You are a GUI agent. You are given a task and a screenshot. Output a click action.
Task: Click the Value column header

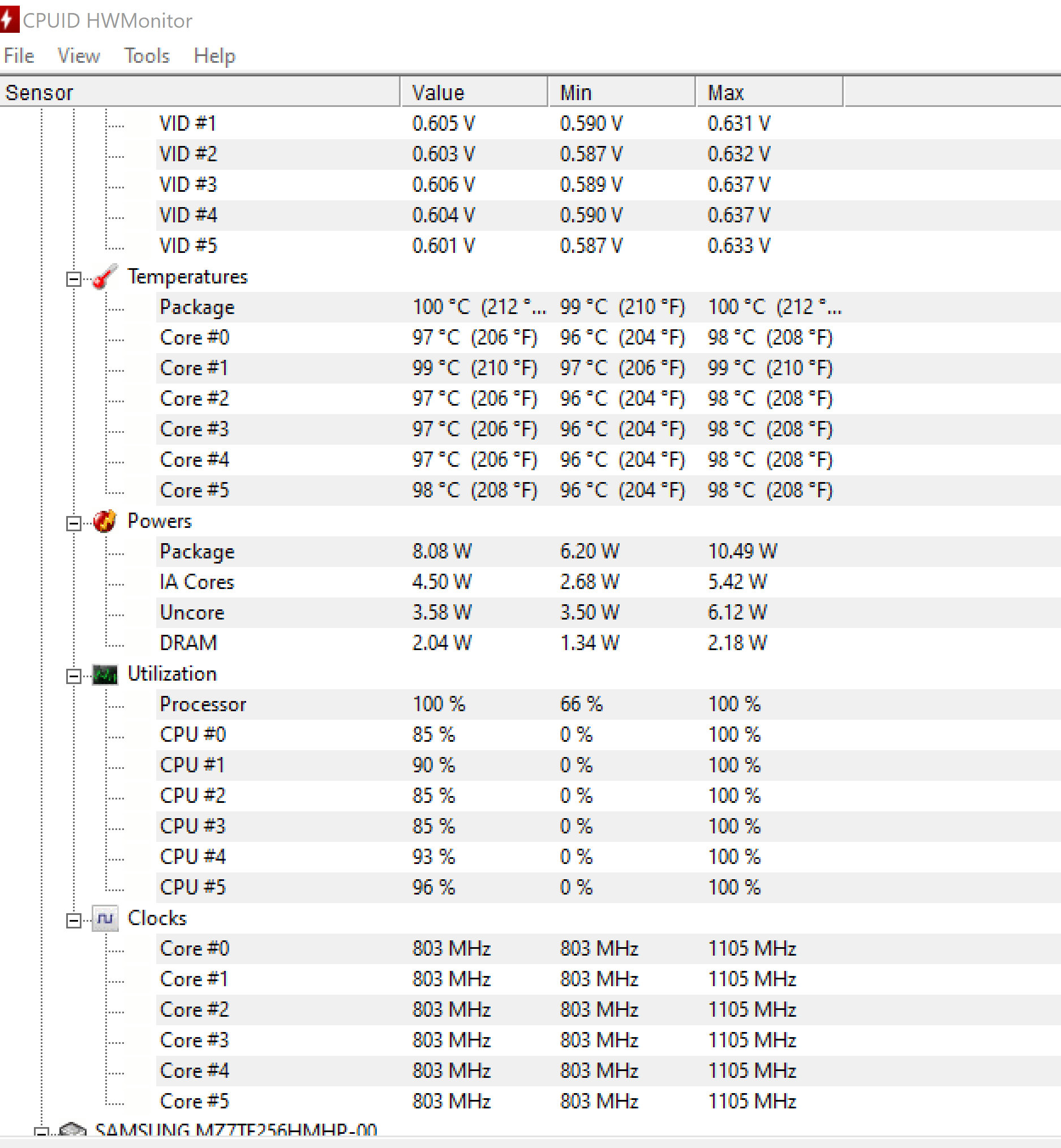(x=475, y=92)
